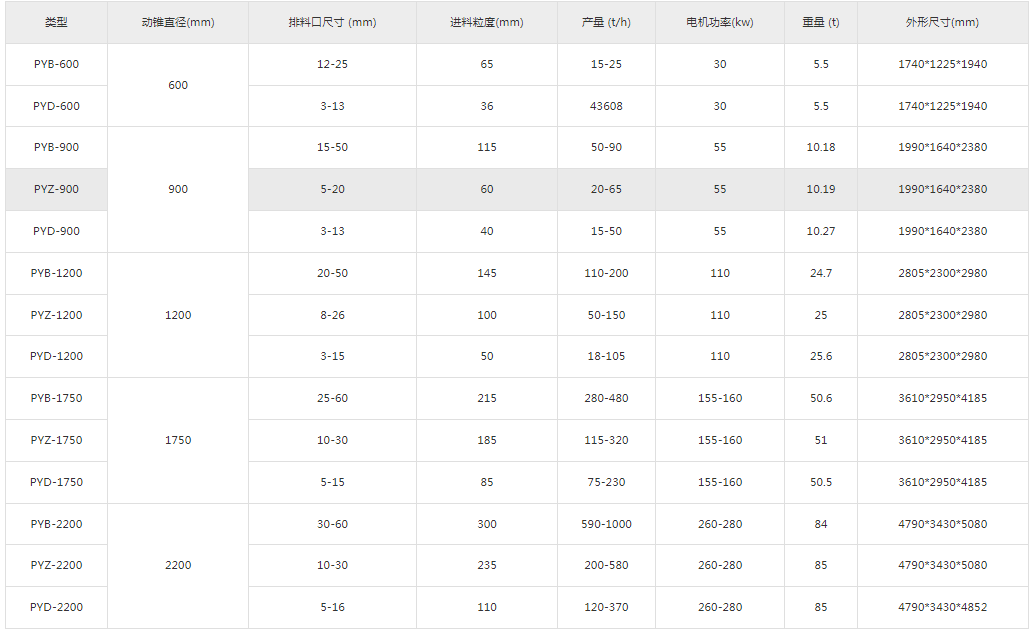1032x631 pixels.
Task: Click the 43608 output value
Action: tap(606, 106)
